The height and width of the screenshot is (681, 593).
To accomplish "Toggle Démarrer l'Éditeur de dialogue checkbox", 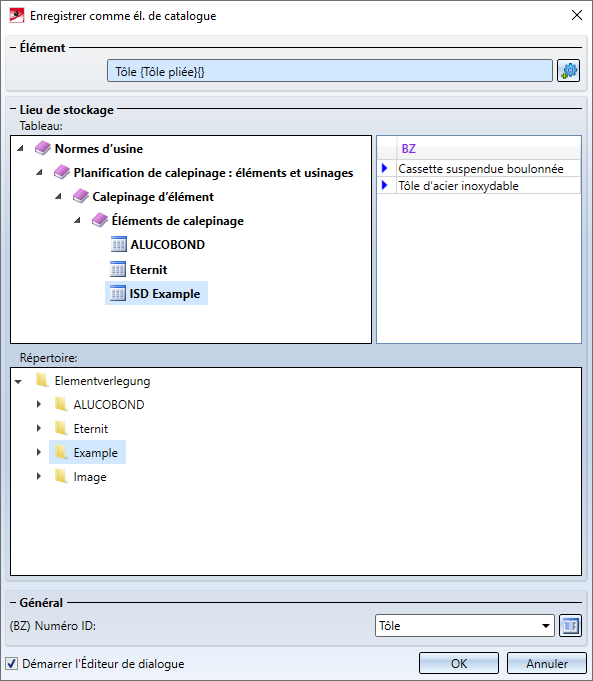I will coord(12,663).
